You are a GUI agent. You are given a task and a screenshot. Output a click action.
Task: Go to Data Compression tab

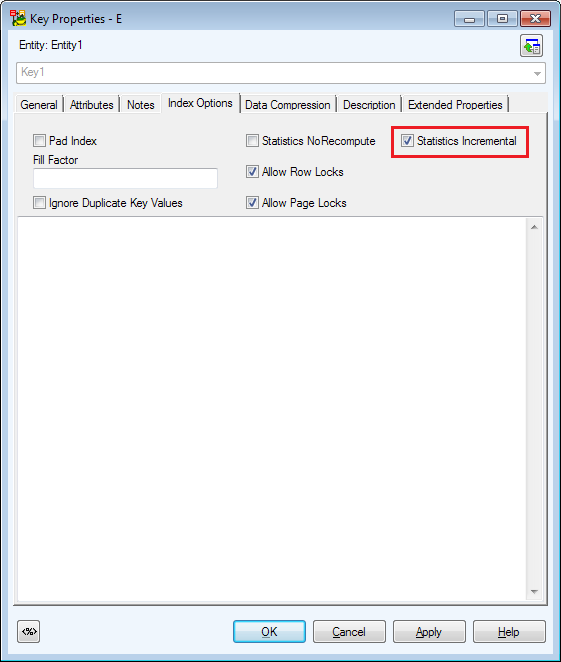pos(287,105)
